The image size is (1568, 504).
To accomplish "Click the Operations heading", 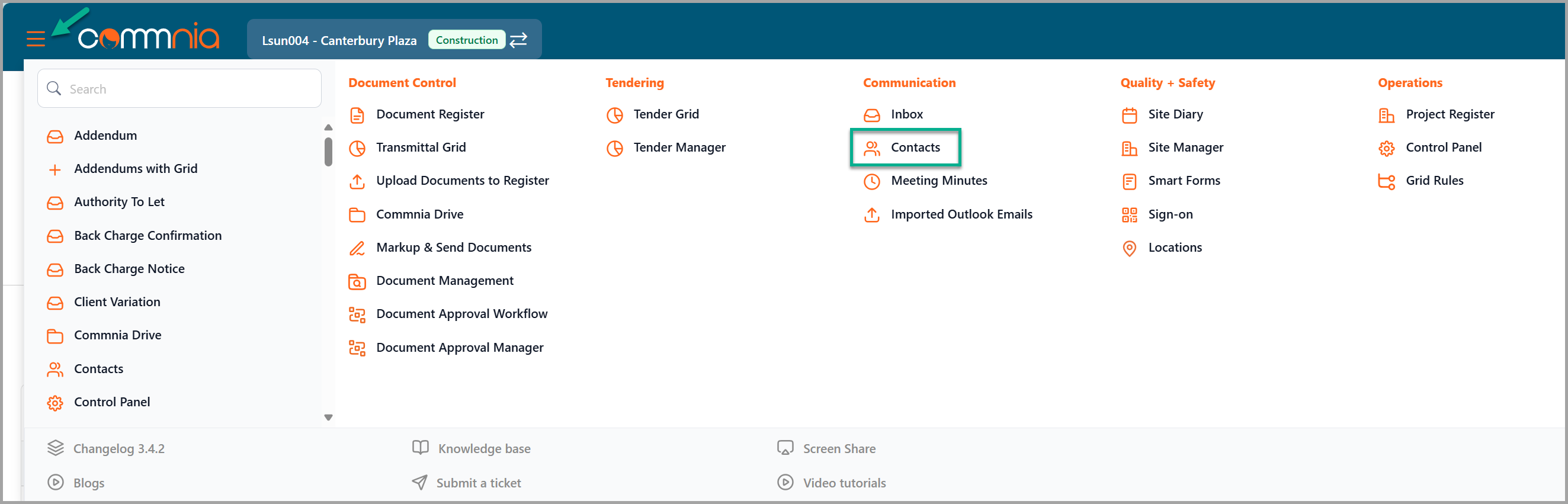I will pyautogui.click(x=1410, y=83).
